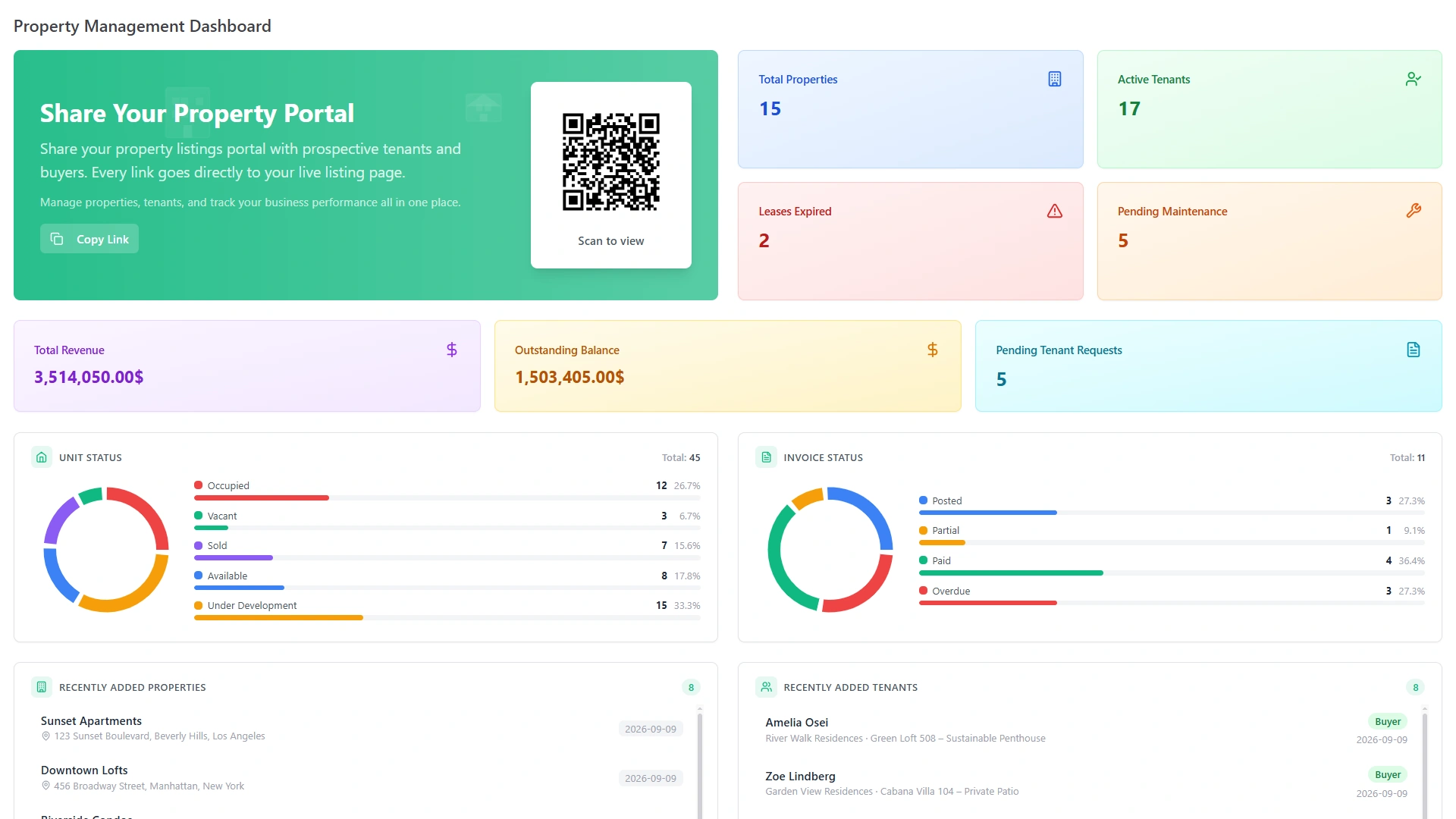The image size is (1456, 819).
Task: Open the Active Tenants card
Action: click(1269, 109)
